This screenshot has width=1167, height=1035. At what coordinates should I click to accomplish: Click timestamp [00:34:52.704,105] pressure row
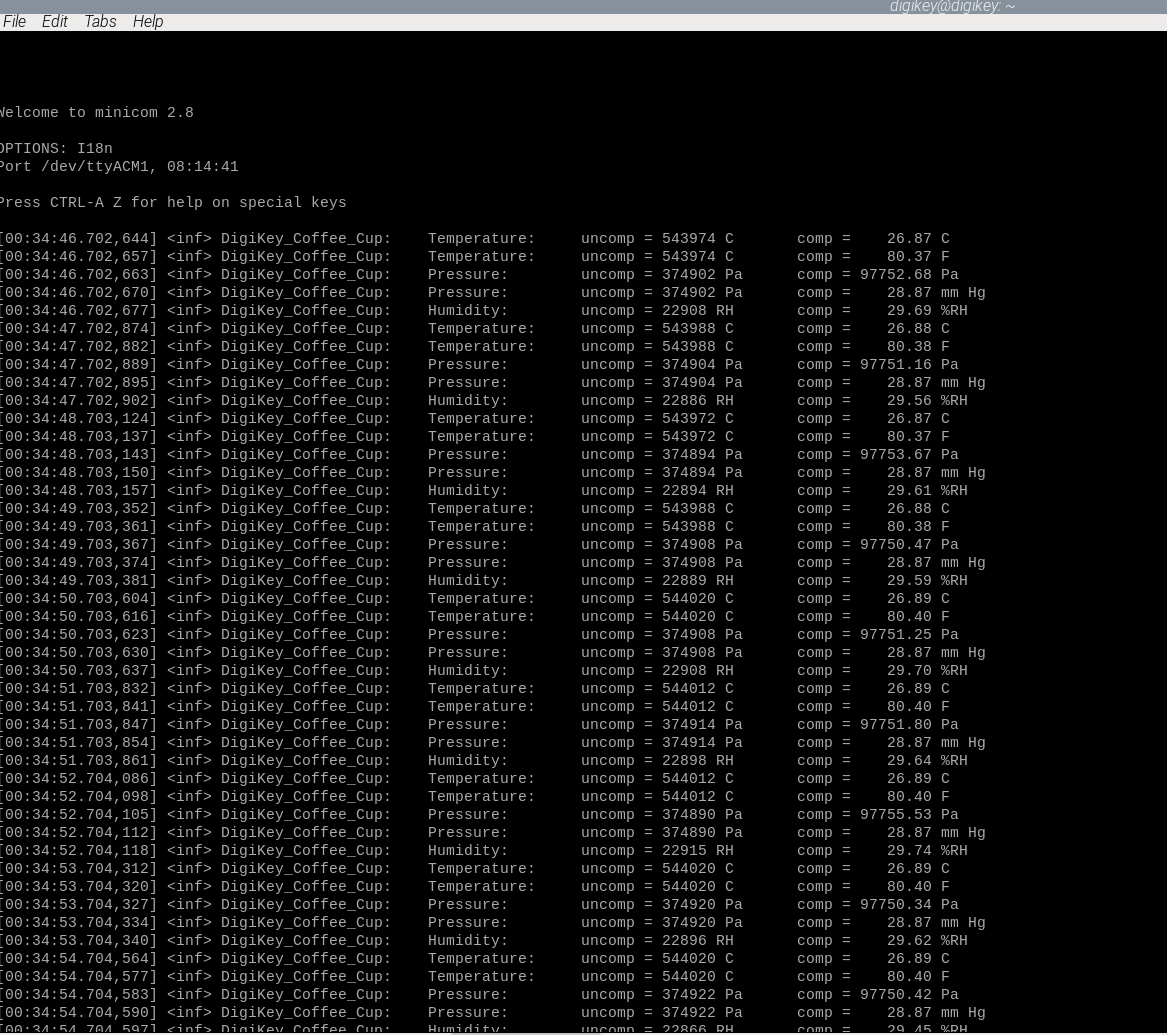click(79, 815)
